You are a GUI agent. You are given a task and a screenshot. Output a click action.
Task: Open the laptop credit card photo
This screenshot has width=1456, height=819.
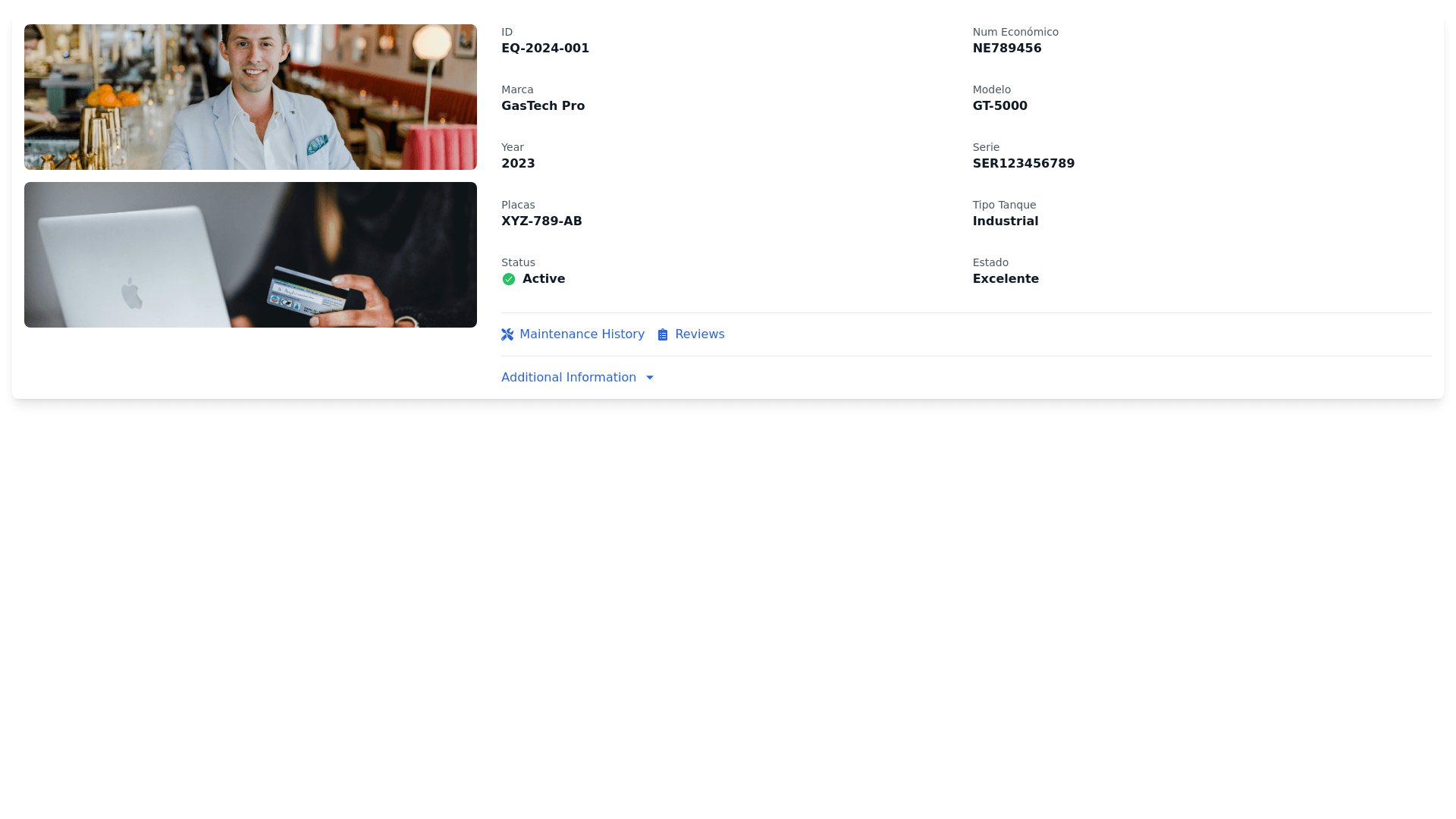point(250,255)
